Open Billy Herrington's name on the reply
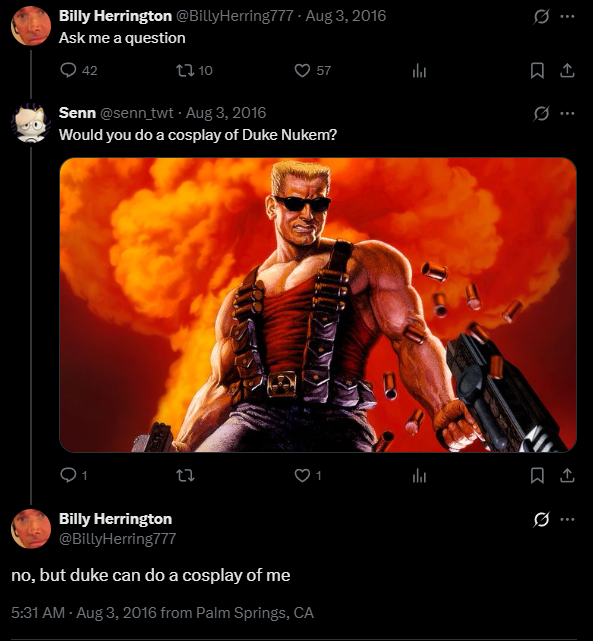 [115, 519]
